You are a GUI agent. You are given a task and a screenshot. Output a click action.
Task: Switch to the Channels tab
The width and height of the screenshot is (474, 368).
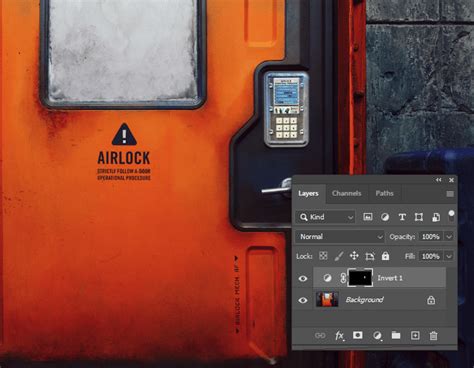point(346,193)
